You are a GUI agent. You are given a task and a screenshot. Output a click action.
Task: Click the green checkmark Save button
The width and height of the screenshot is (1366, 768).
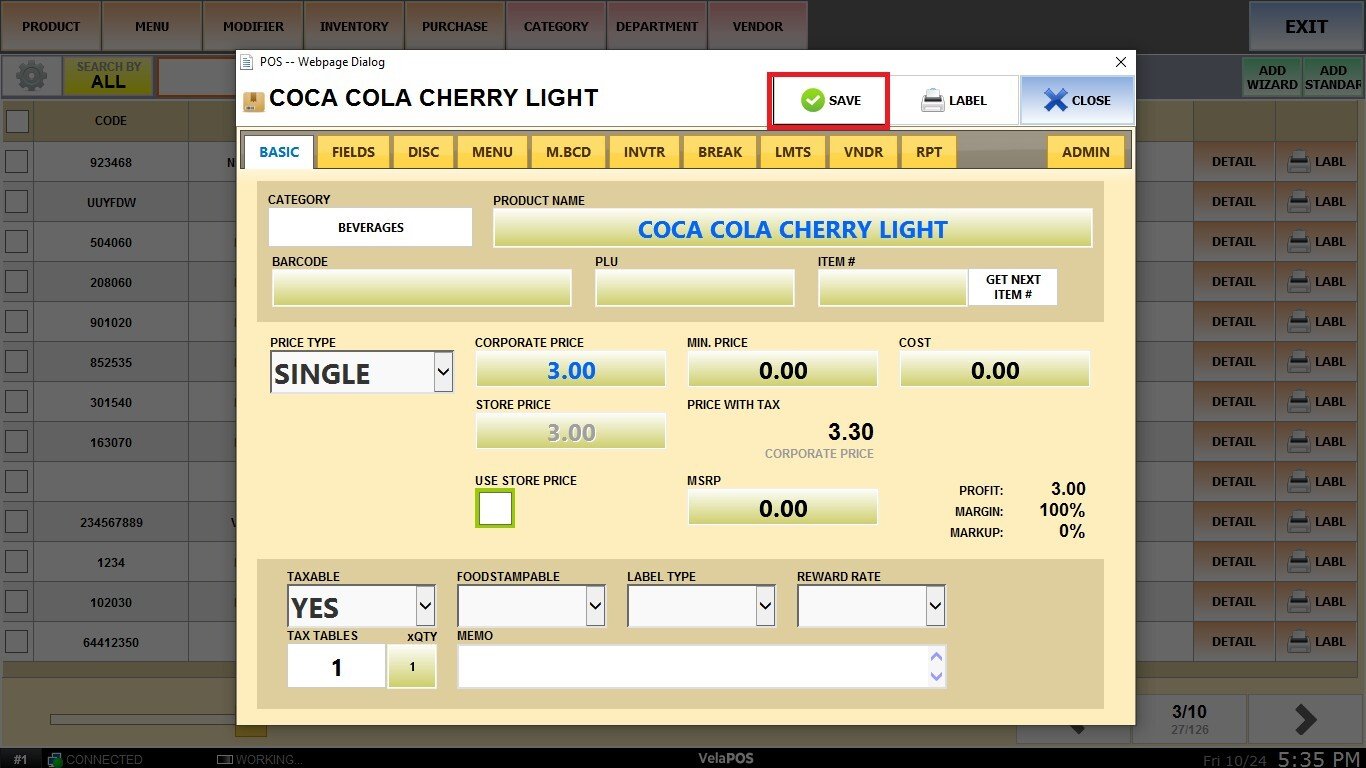point(829,100)
